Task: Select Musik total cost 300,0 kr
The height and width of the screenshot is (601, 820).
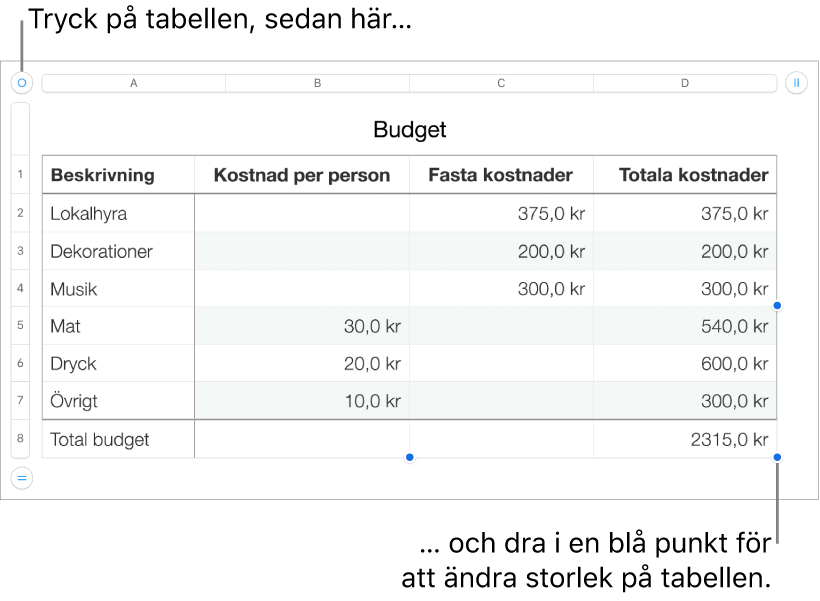Action: click(685, 289)
